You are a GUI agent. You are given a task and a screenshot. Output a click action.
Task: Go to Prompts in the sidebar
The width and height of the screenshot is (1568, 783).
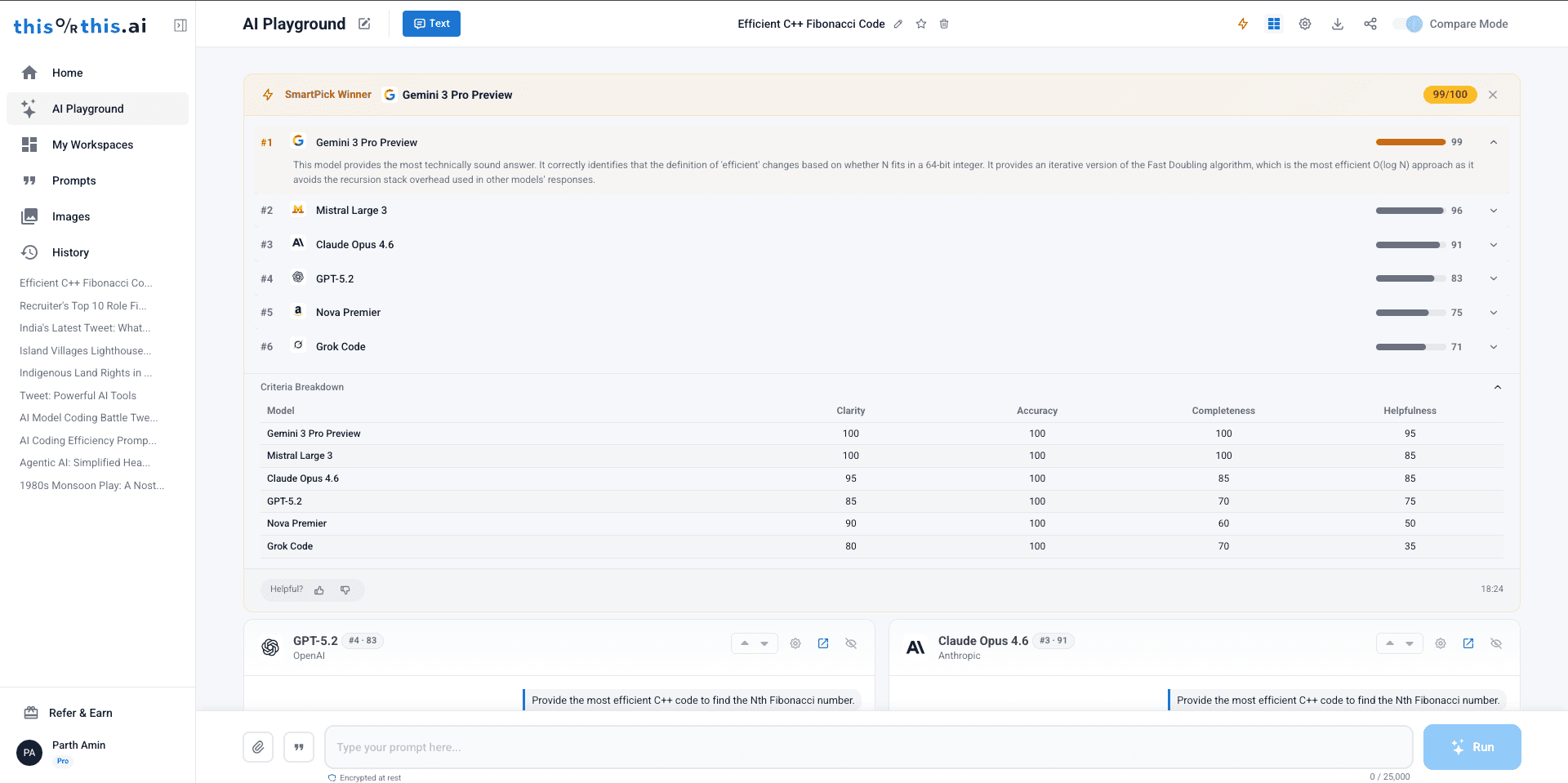coord(73,180)
